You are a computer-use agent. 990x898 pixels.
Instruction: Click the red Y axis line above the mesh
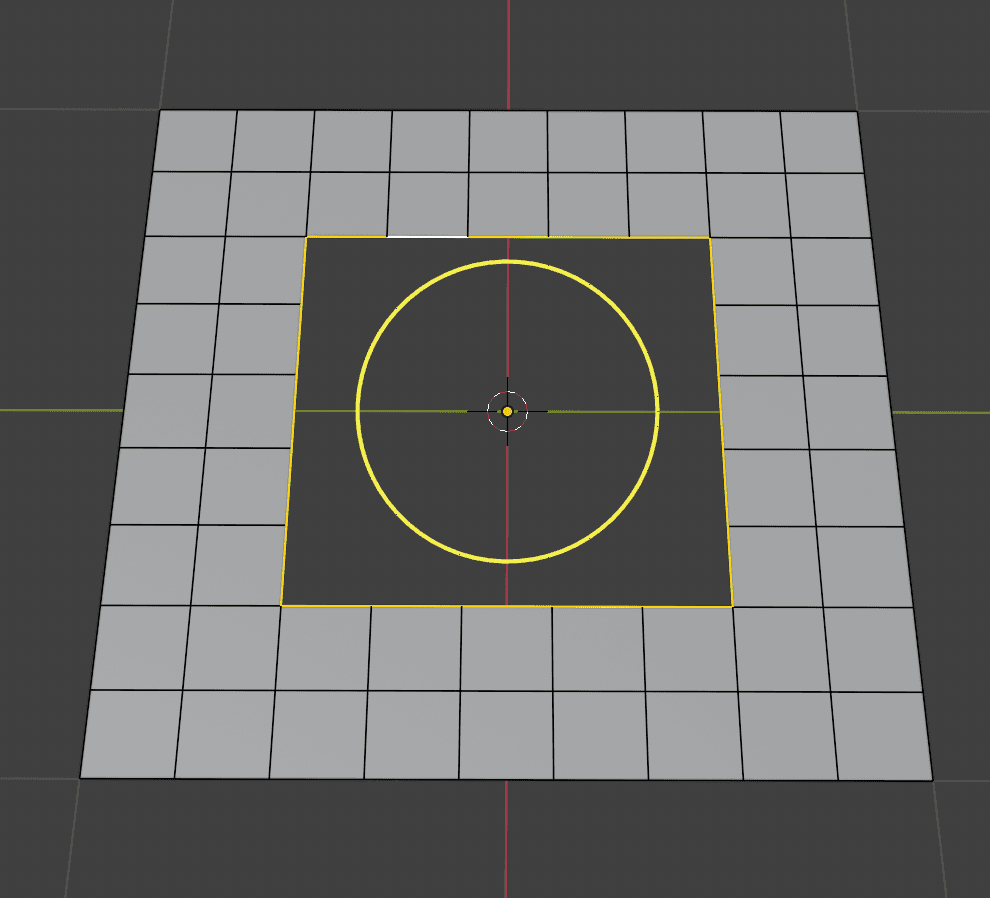coord(508,54)
